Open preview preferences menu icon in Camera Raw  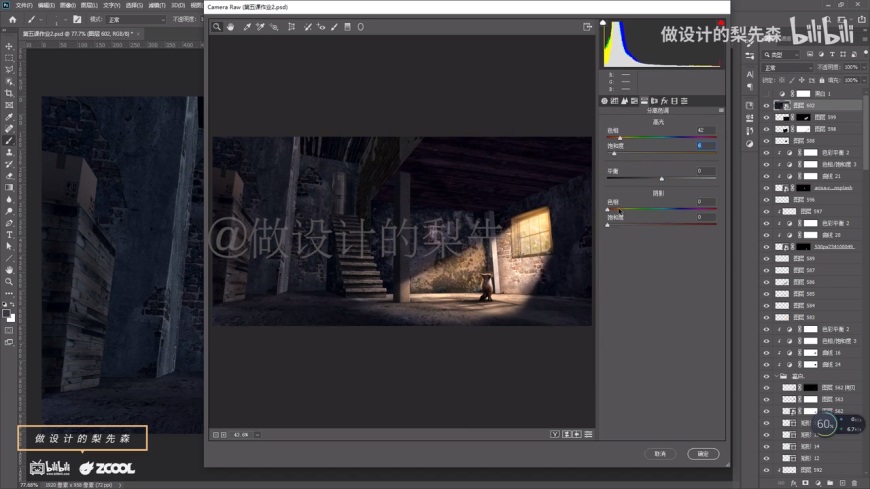588,434
